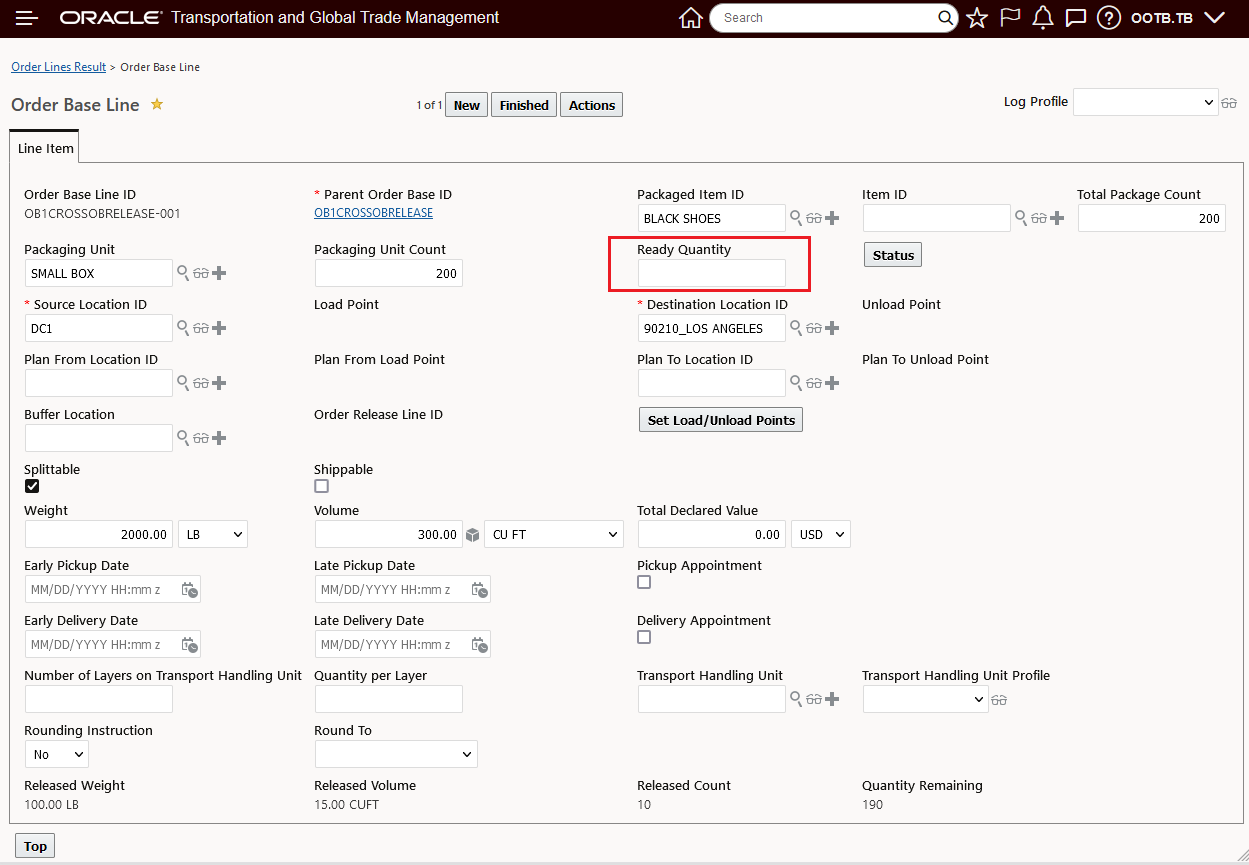Screen dimensions: 1249x865
Task: Click the Top button
Action: click(x=35, y=846)
